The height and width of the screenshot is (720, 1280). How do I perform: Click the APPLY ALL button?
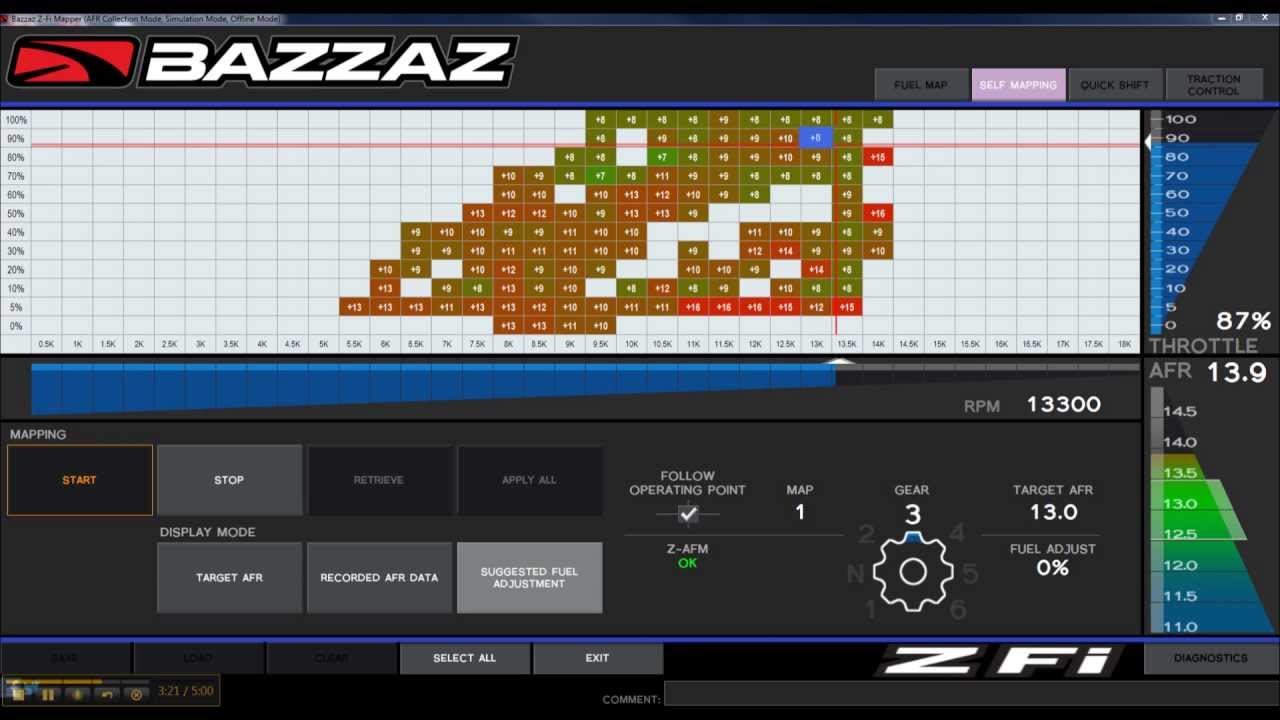529,480
